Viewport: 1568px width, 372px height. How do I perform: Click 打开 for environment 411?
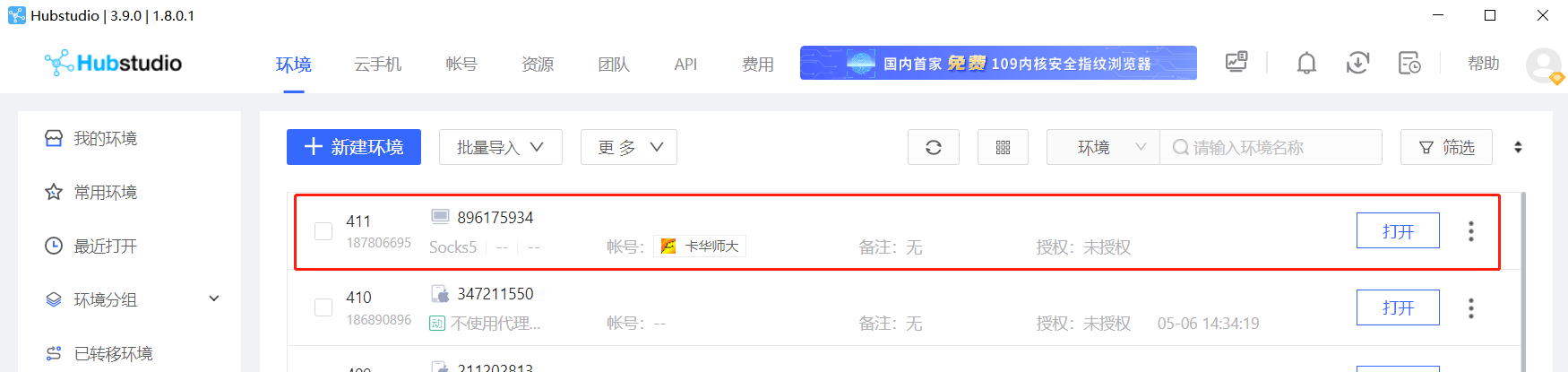[x=1398, y=231]
